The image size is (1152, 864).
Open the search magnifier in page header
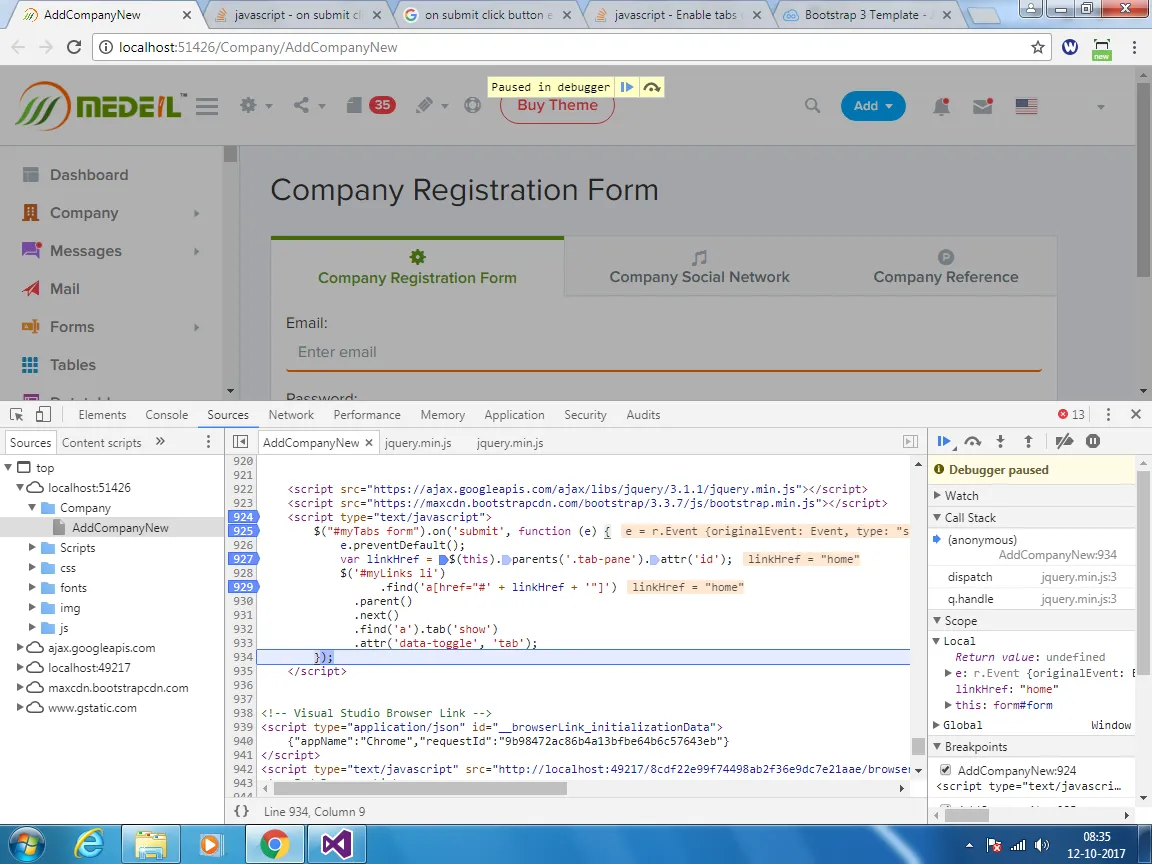[x=812, y=106]
